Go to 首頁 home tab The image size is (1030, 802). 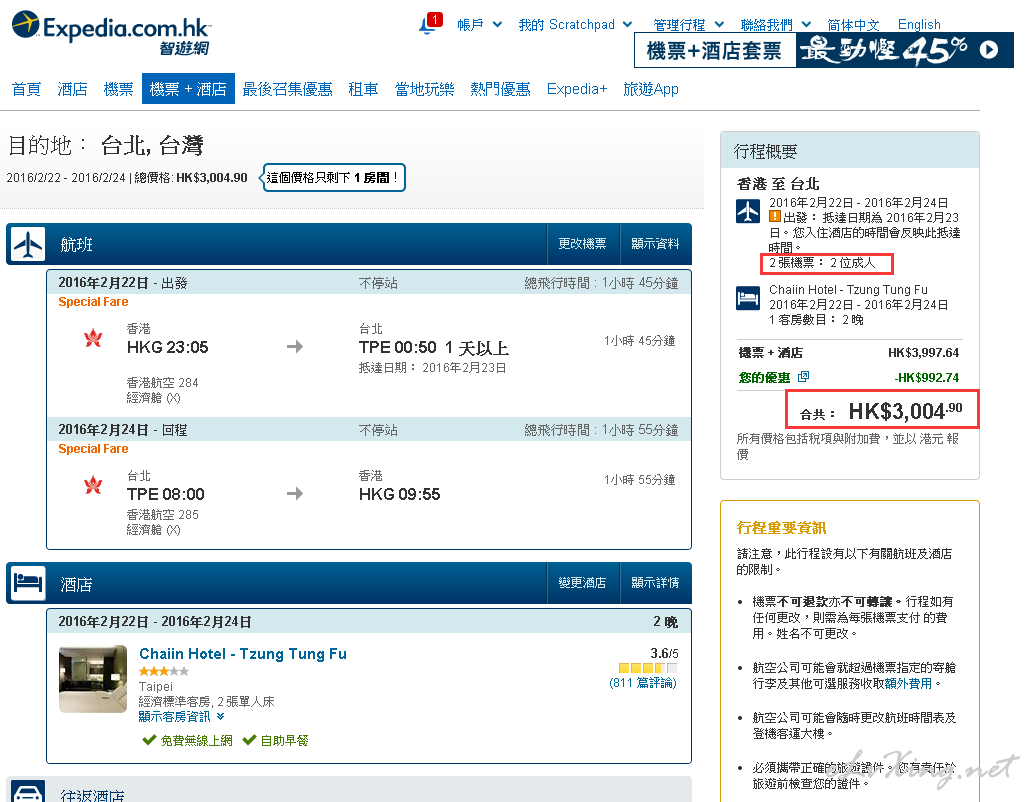pos(26,89)
